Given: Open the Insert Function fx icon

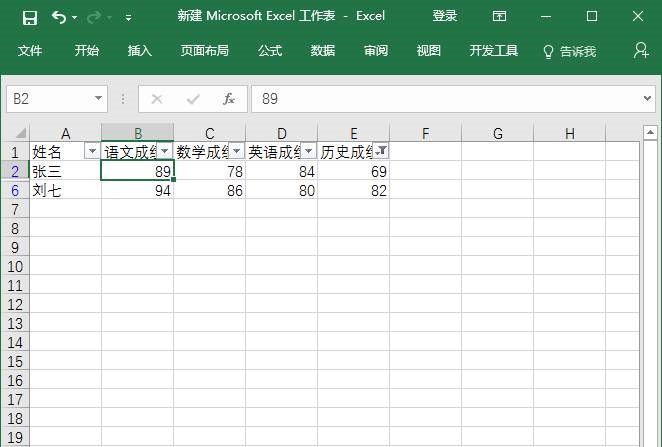Looking at the screenshot, I should [x=229, y=99].
